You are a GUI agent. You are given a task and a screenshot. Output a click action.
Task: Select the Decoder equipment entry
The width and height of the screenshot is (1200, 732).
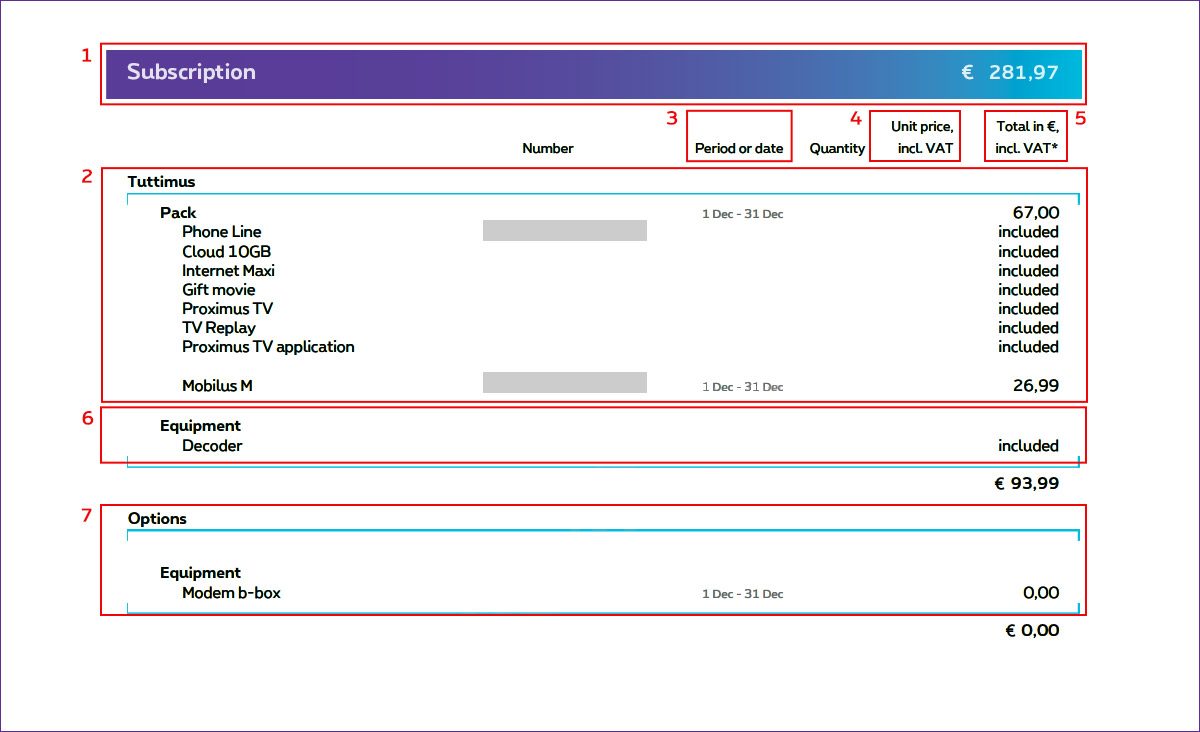point(212,445)
